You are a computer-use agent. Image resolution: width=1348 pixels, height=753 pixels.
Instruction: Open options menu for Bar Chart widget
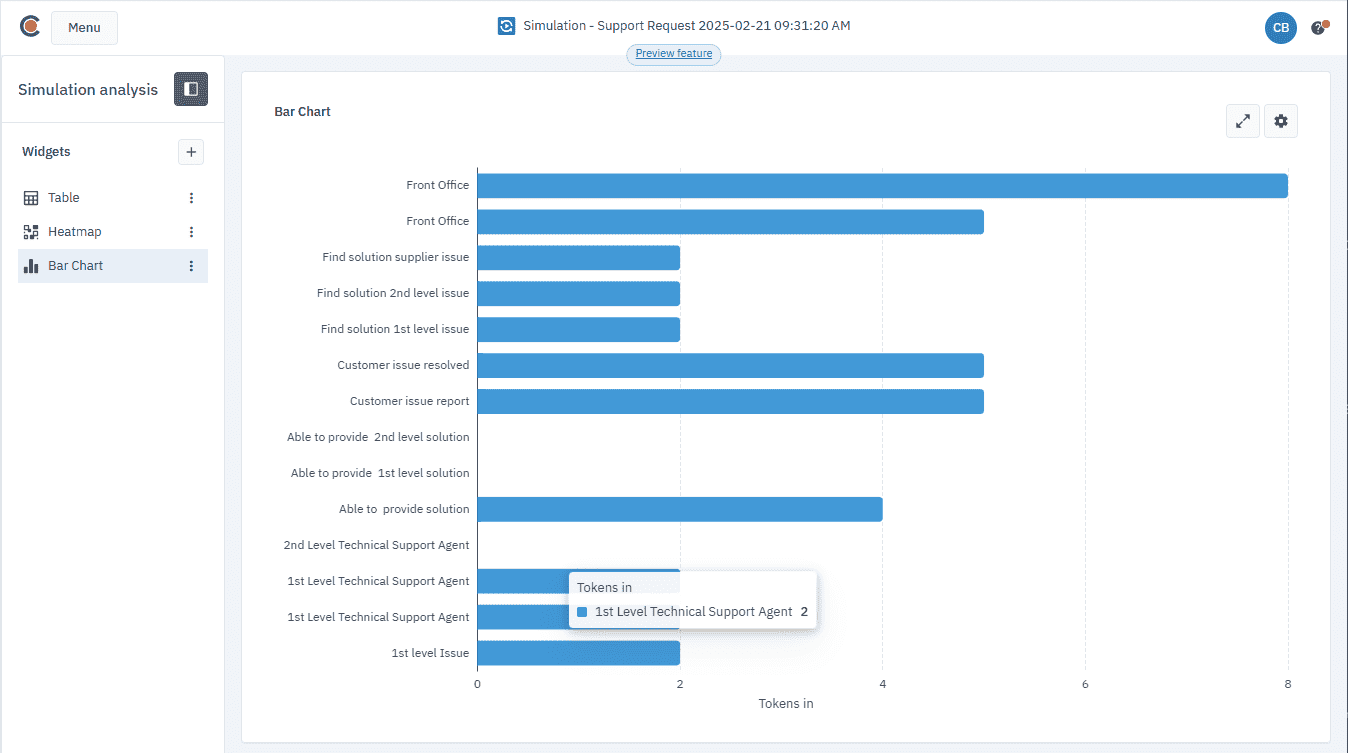tap(192, 266)
